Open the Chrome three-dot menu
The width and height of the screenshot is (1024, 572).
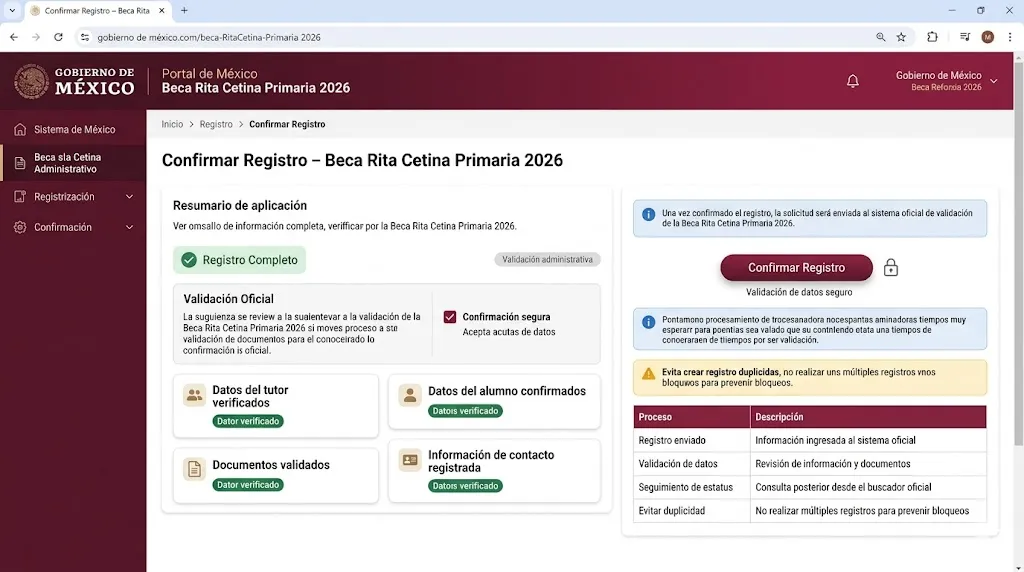[1010, 37]
